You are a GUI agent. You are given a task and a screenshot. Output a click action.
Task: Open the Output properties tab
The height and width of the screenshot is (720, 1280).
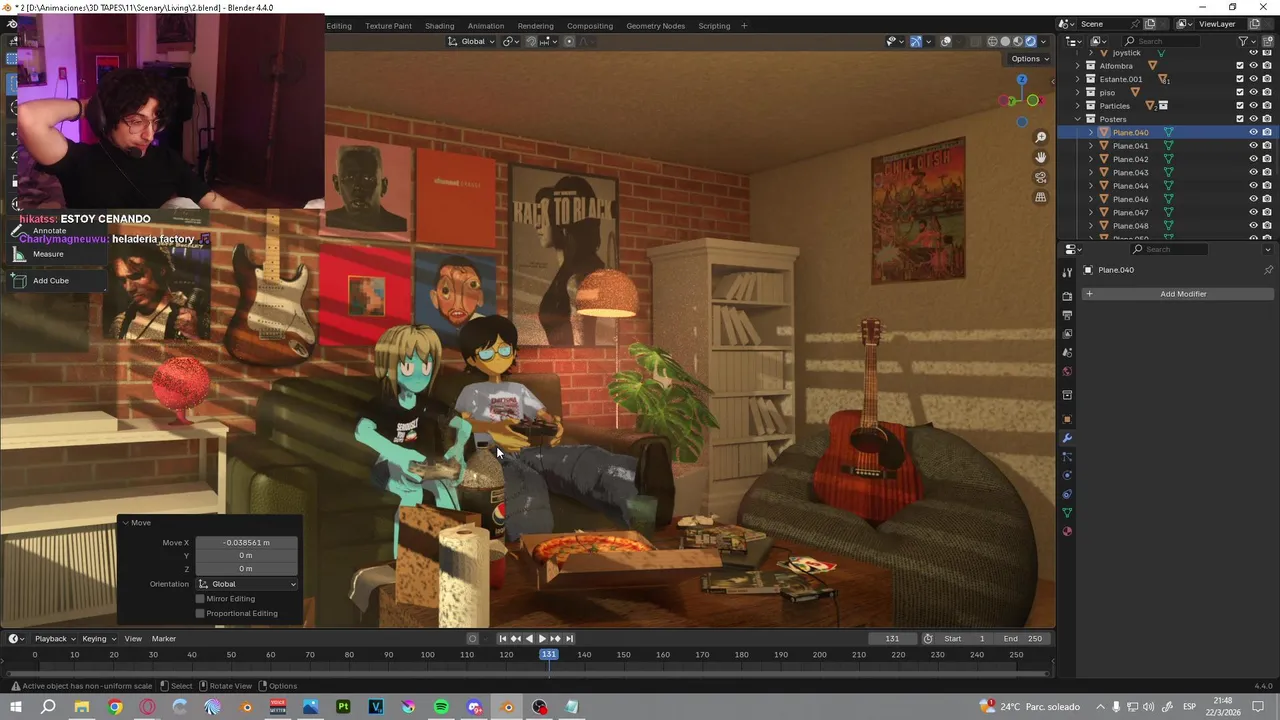click(x=1067, y=315)
